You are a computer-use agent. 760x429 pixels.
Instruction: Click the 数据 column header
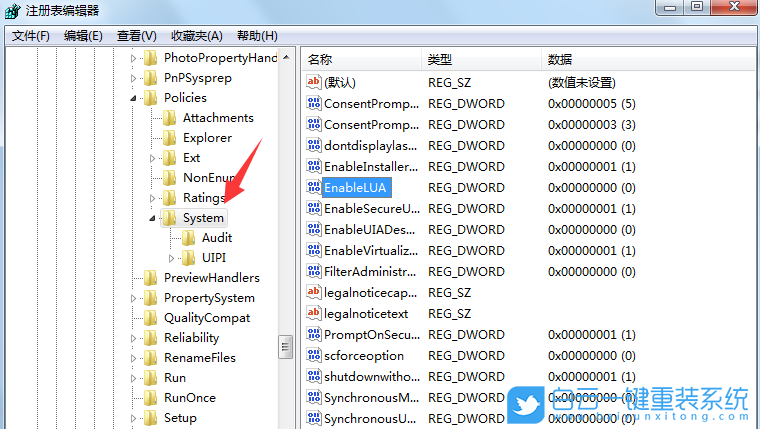[x=559, y=59]
